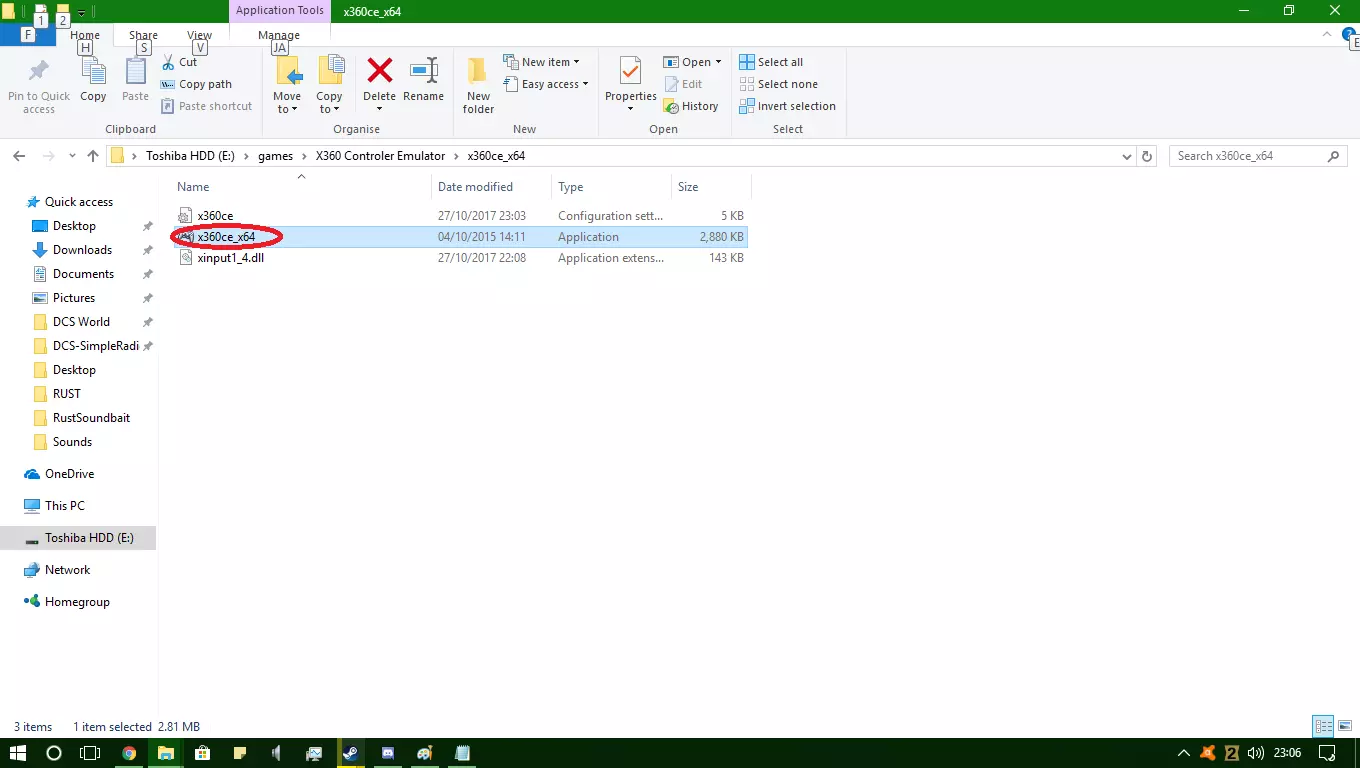Image resolution: width=1360 pixels, height=768 pixels.
Task: Click the Pin to Quick access button
Action: [x=39, y=87]
